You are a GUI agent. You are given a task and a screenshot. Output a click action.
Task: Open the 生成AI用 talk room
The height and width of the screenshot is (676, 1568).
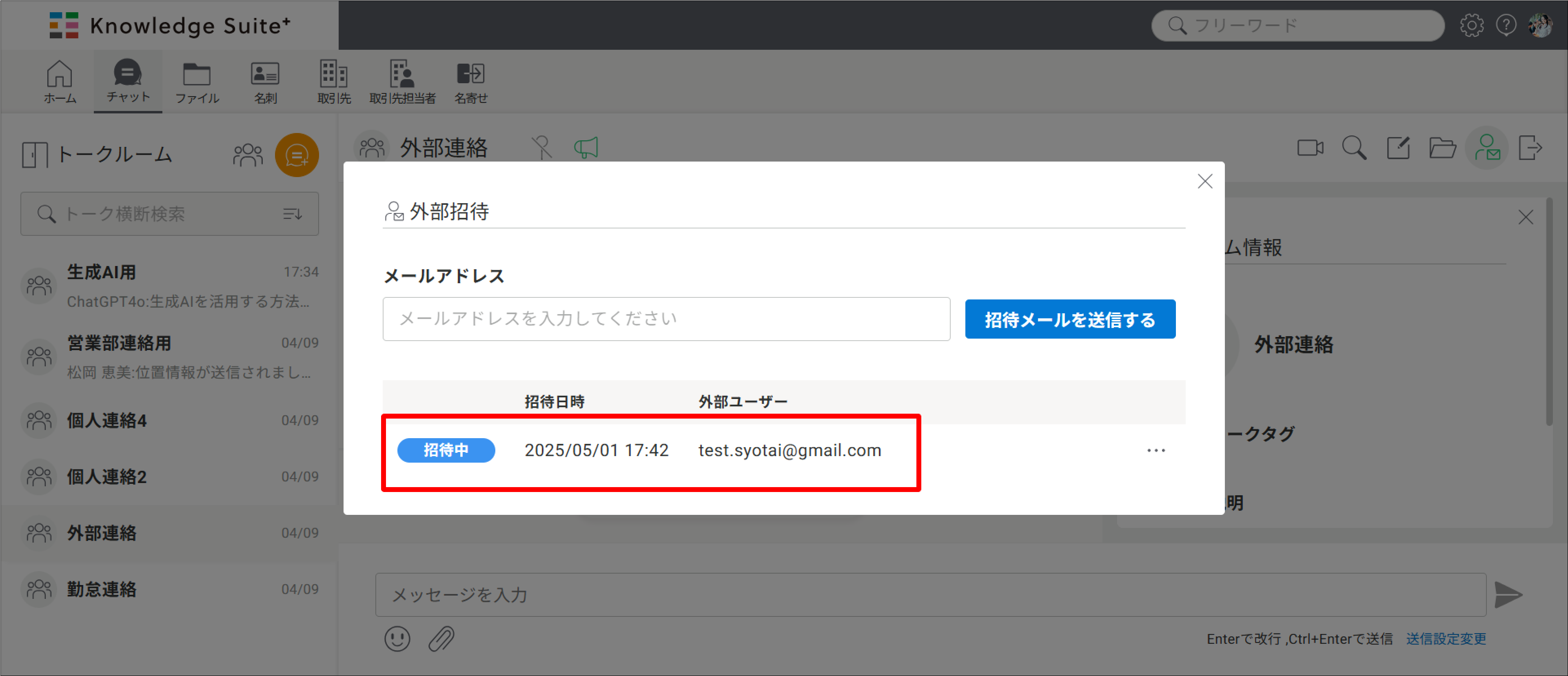[x=169, y=286]
